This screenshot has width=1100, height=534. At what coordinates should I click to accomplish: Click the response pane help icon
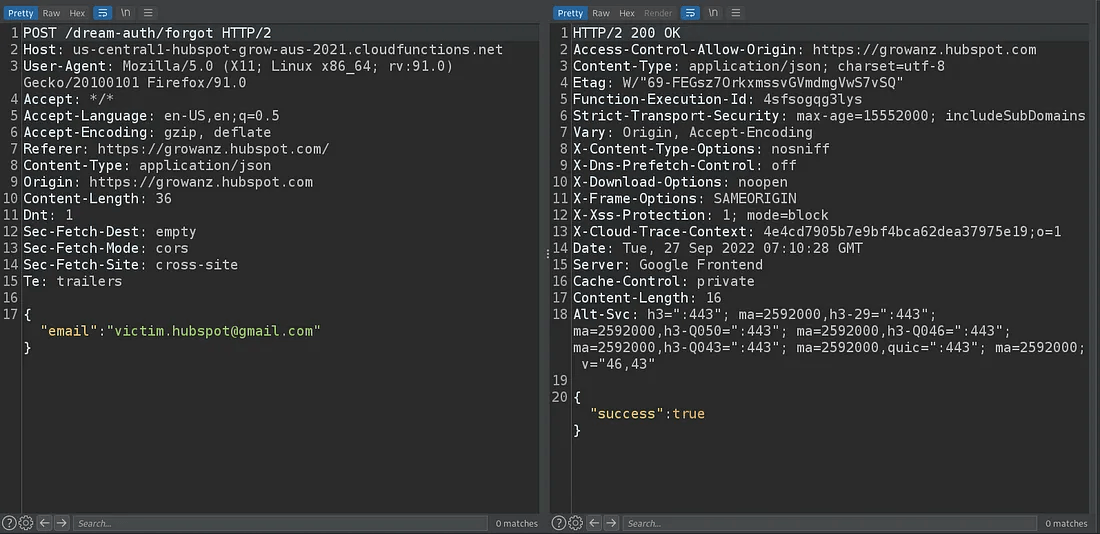(x=560, y=523)
